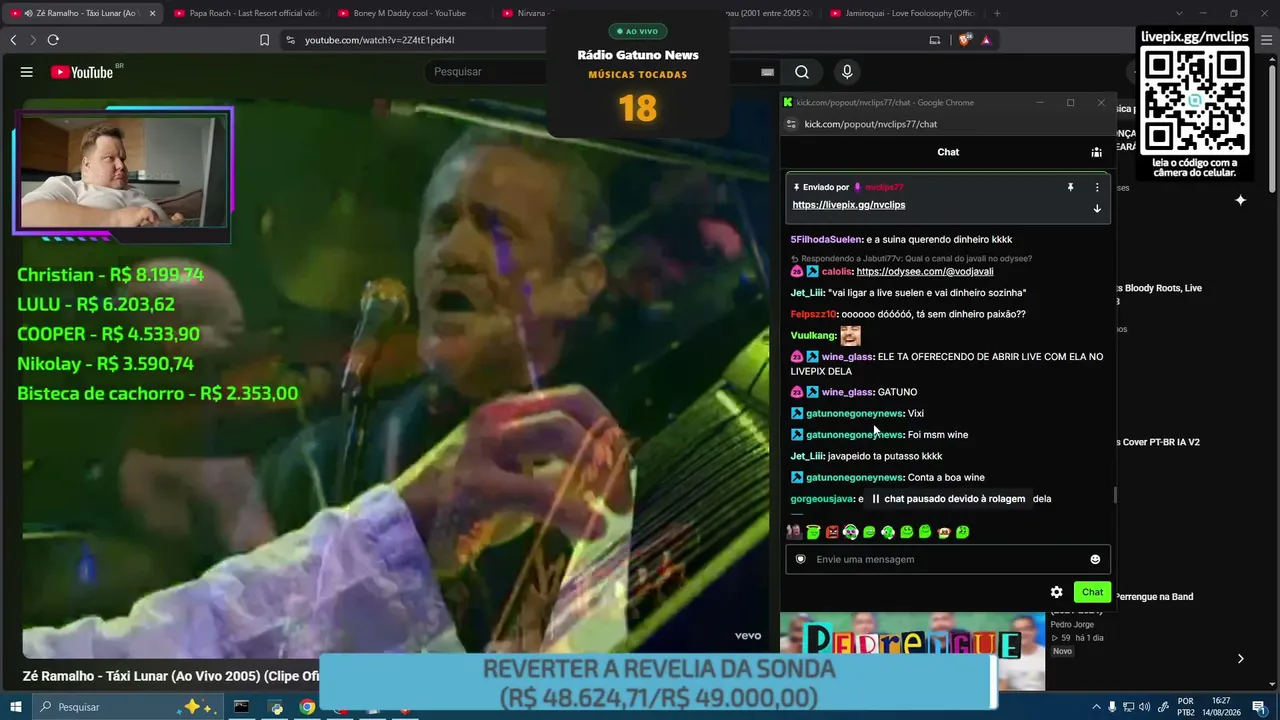View site information in Kick popout
Viewport: 1280px width, 720px height.
791,124
